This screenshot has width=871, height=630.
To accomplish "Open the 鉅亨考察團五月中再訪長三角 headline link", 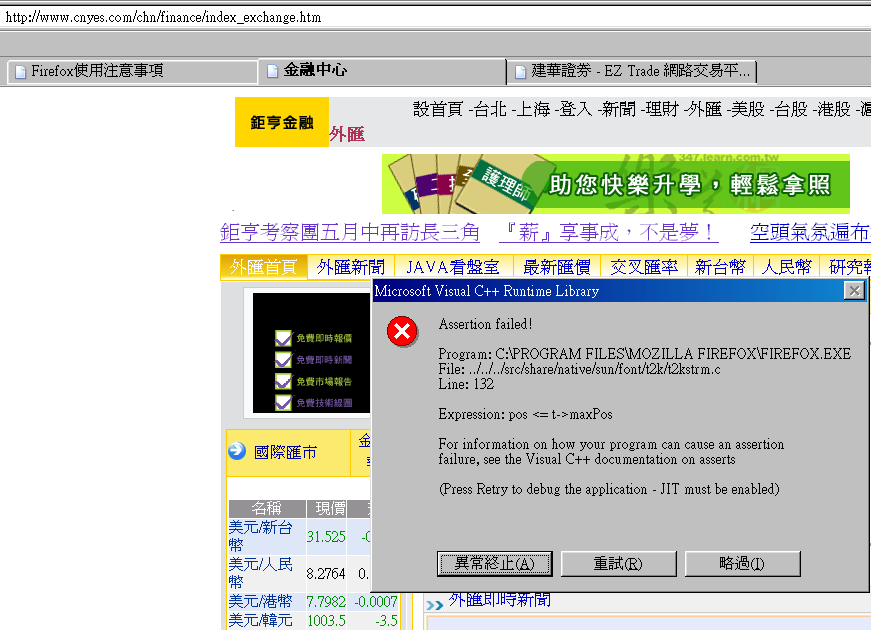I will [x=350, y=233].
